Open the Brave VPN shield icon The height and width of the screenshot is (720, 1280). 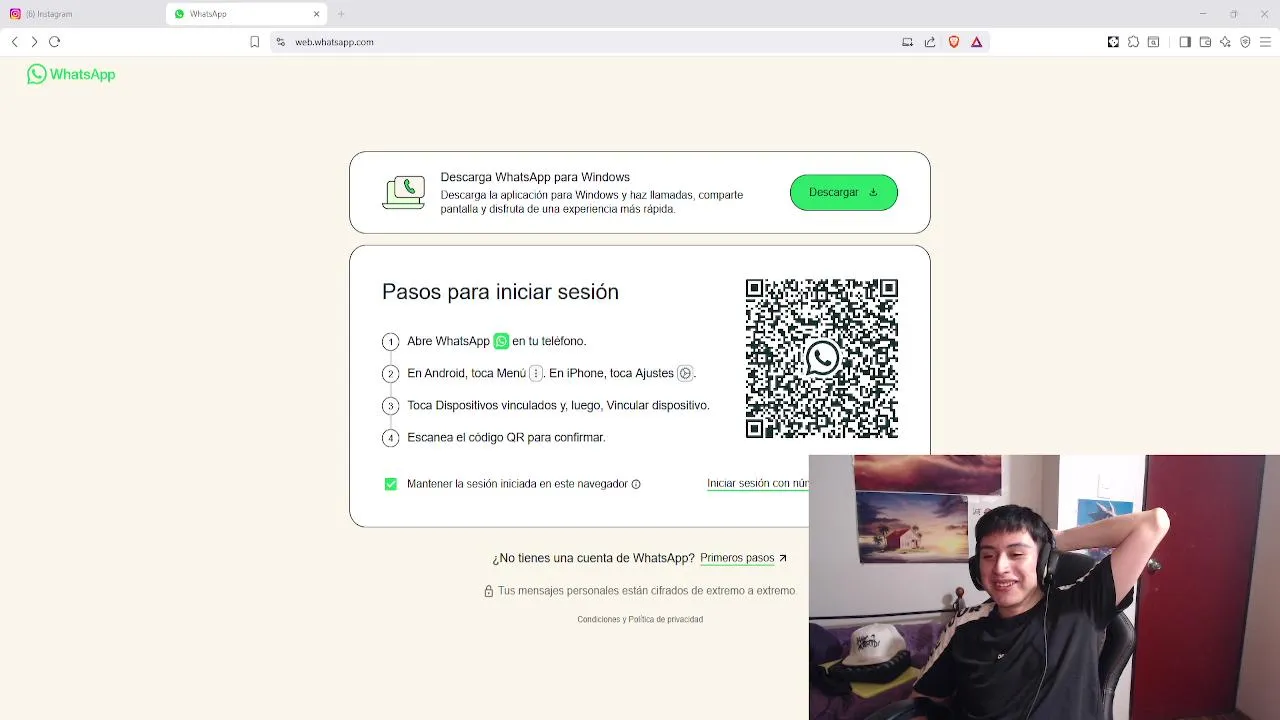1245,42
